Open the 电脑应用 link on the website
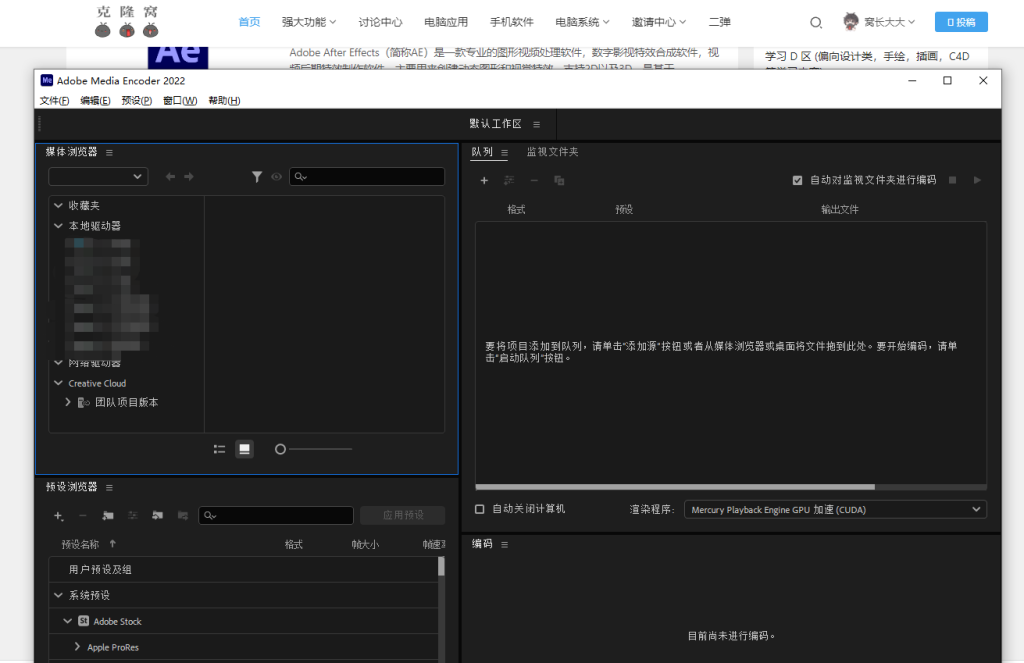The height and width of the screenshot is (663, 1024). [446, 22]
